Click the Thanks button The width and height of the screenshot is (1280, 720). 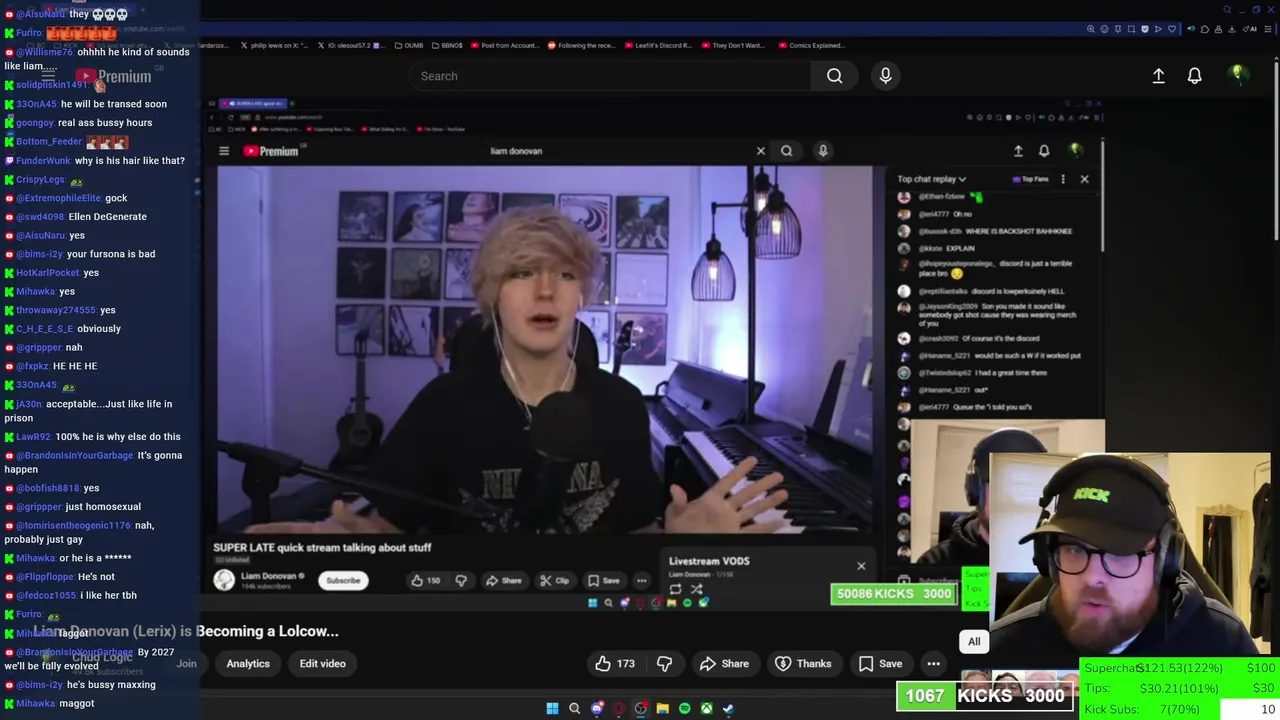click(804, 664)
